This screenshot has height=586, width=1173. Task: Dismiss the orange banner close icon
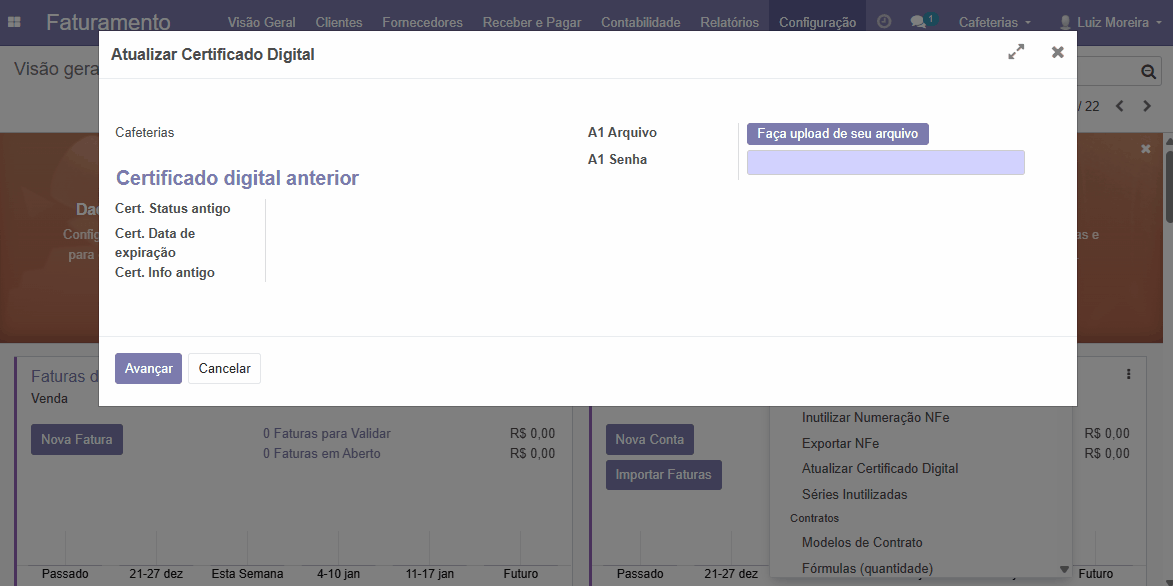coord(1145,149)
